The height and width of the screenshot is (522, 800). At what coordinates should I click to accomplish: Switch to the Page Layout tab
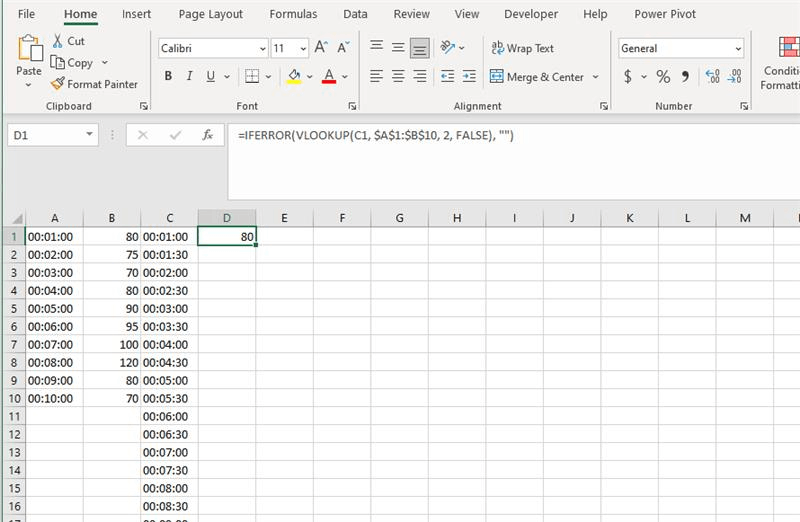point(211,14)
